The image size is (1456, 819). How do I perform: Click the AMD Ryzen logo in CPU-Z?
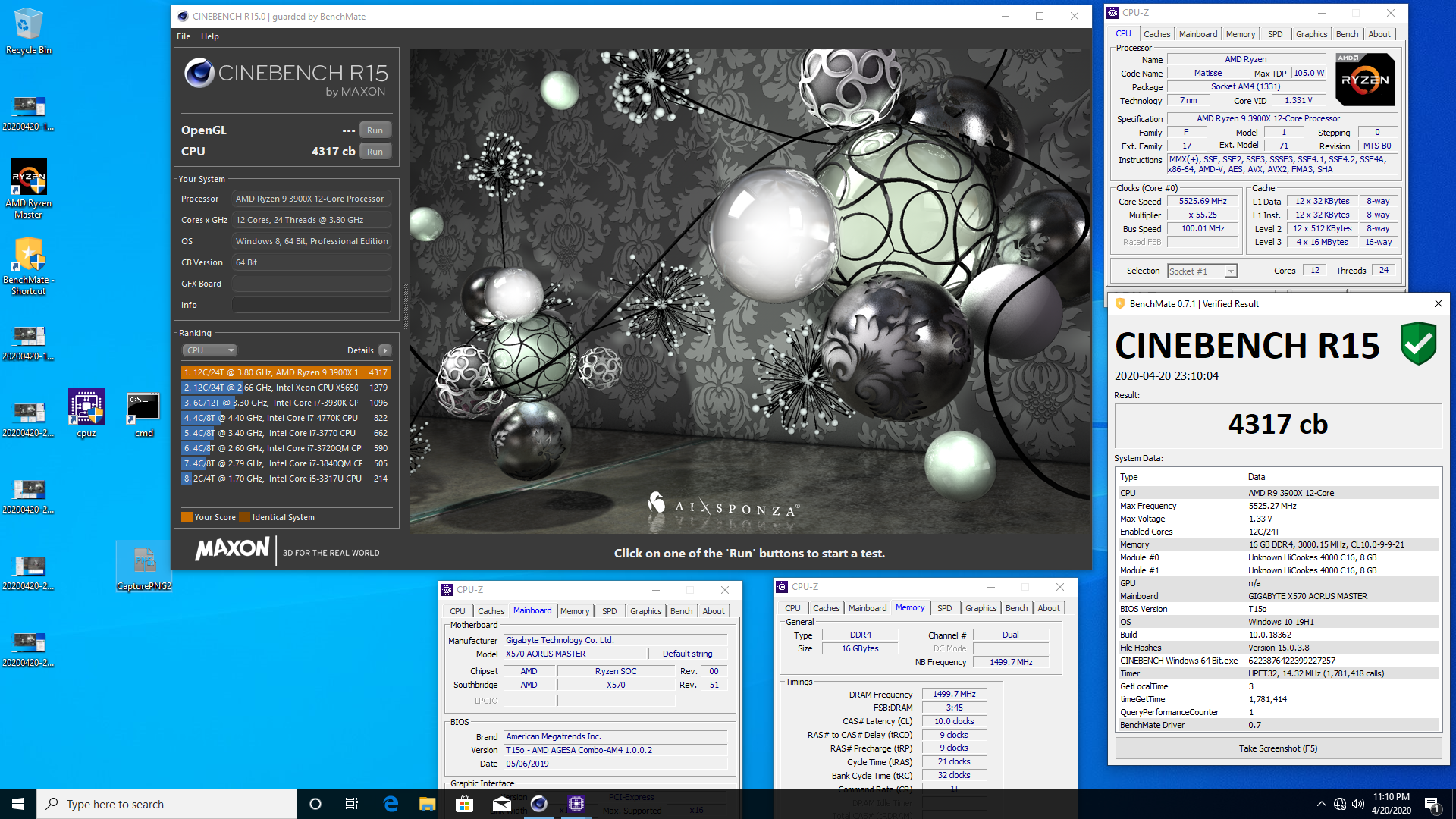[x=1364, y=79]
